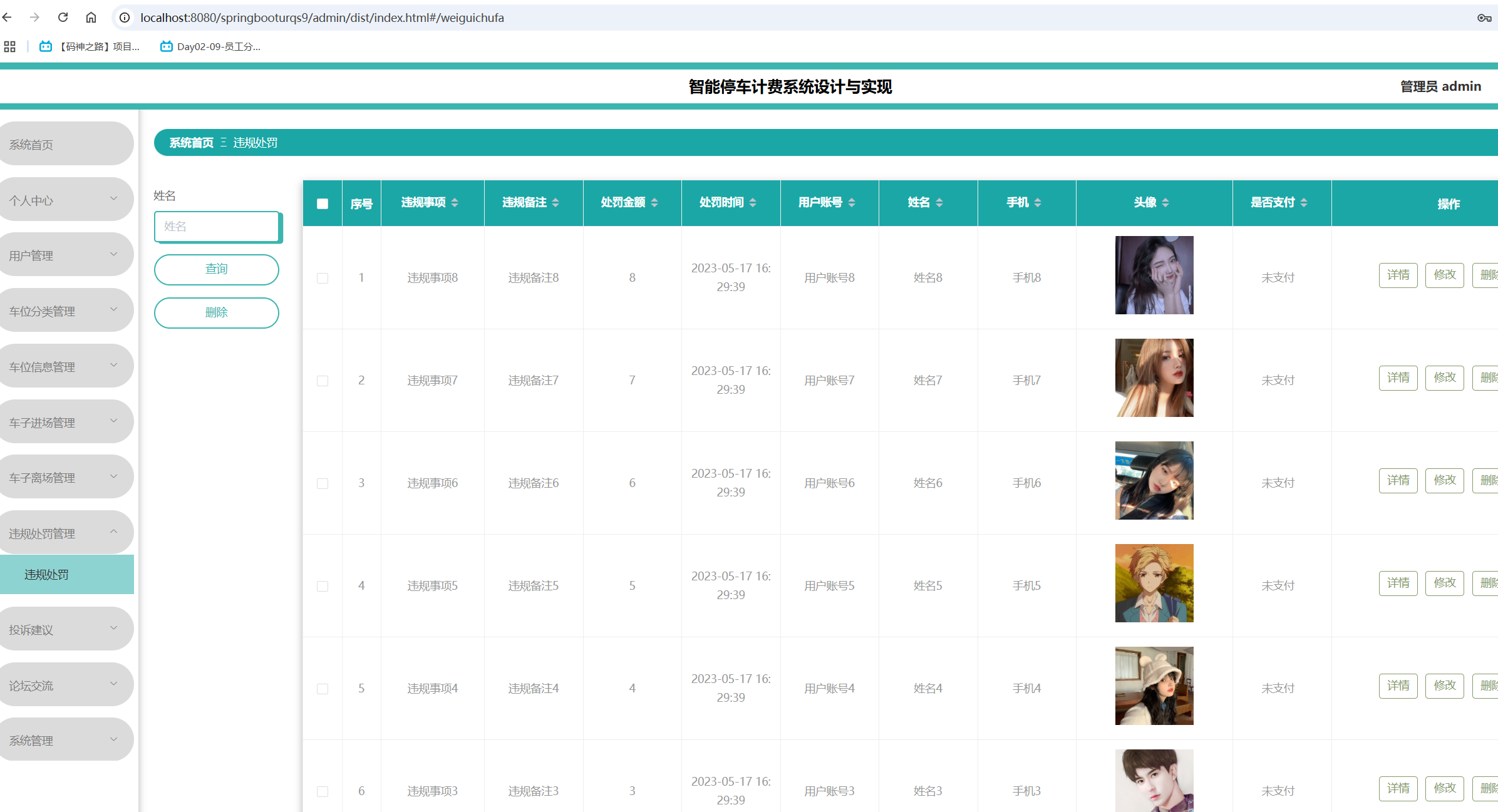Expand the 投诉建议 sidebar menu
This screenshot has width=1498, height=812.
click(66, 629)
